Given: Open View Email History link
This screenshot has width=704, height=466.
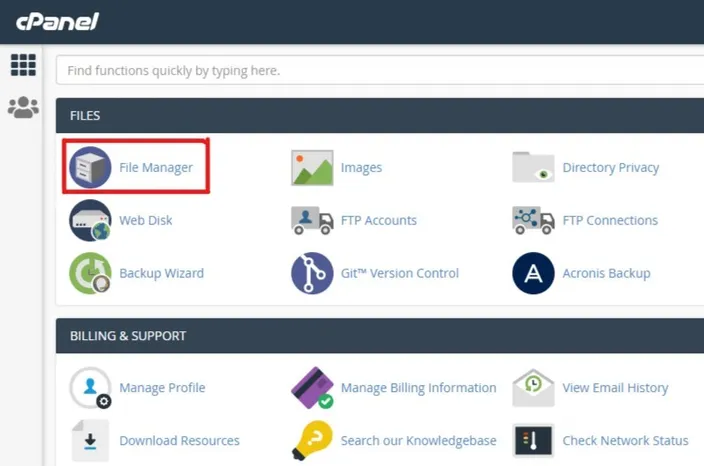Looking at the screenshot, I should (x=615, y=387).
